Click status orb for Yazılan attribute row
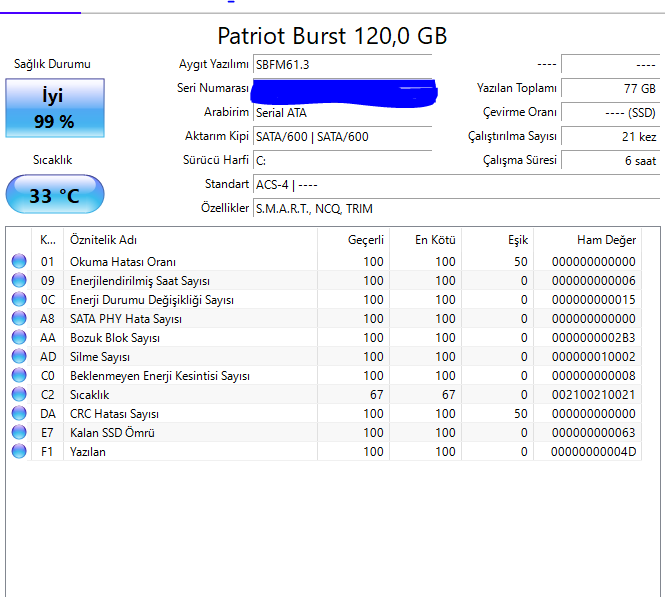 [x=19, y=452]
